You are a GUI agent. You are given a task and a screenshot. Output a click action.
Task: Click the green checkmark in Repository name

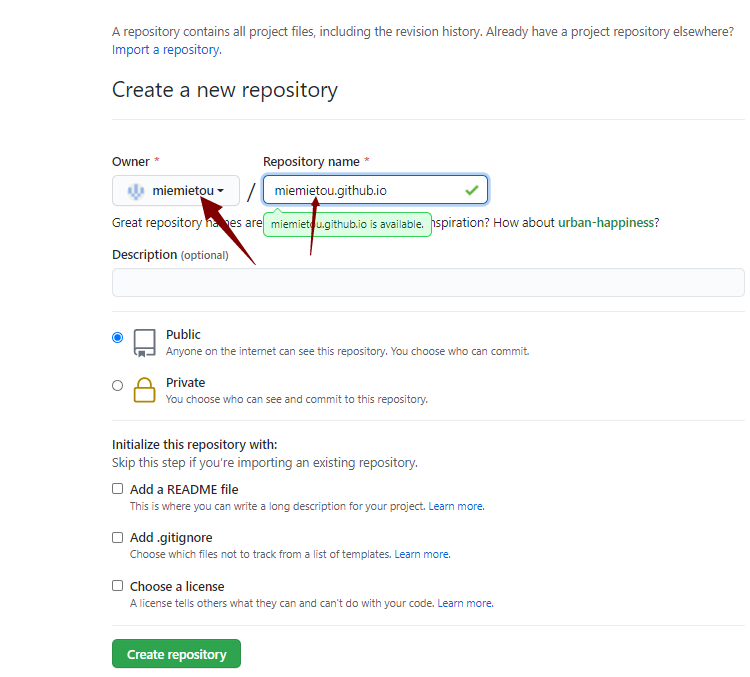[x=472, y=190]
